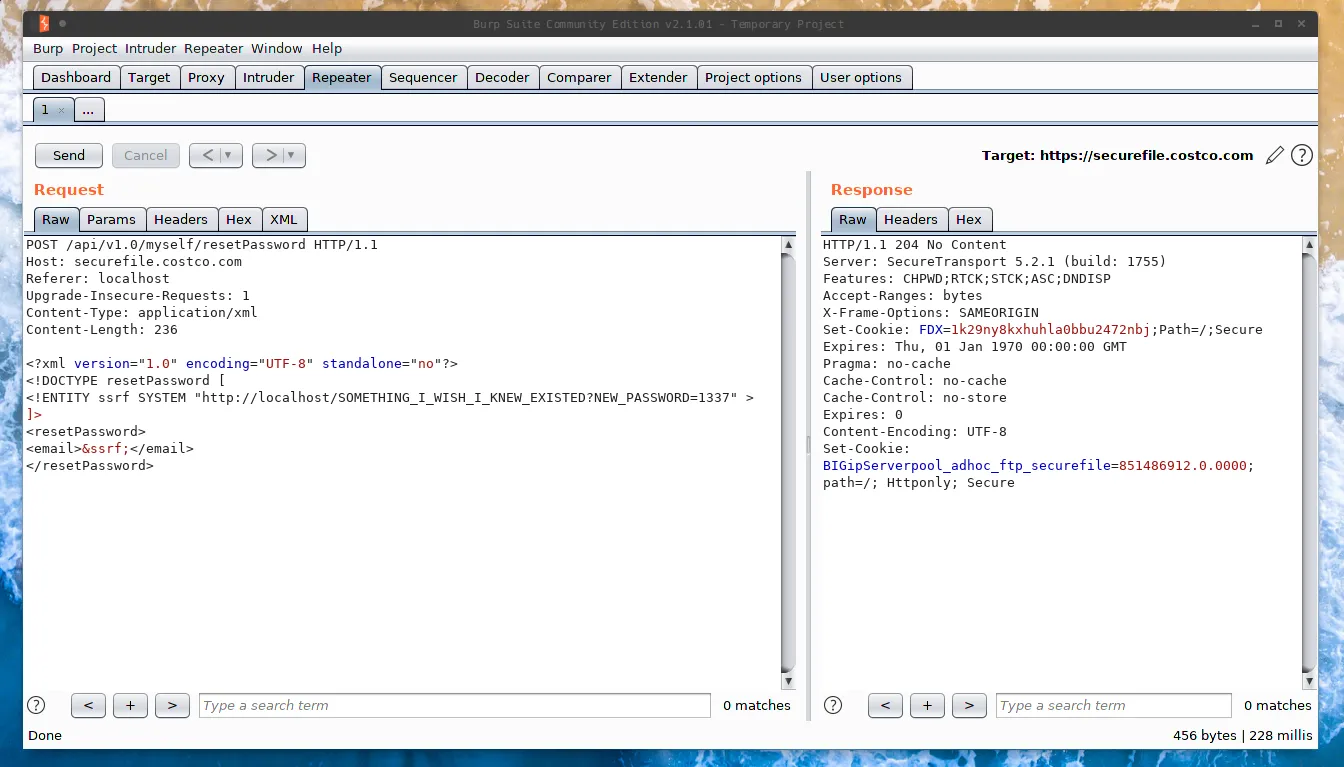Click the 456 bytes | 228 millis status

[1242, 735]
